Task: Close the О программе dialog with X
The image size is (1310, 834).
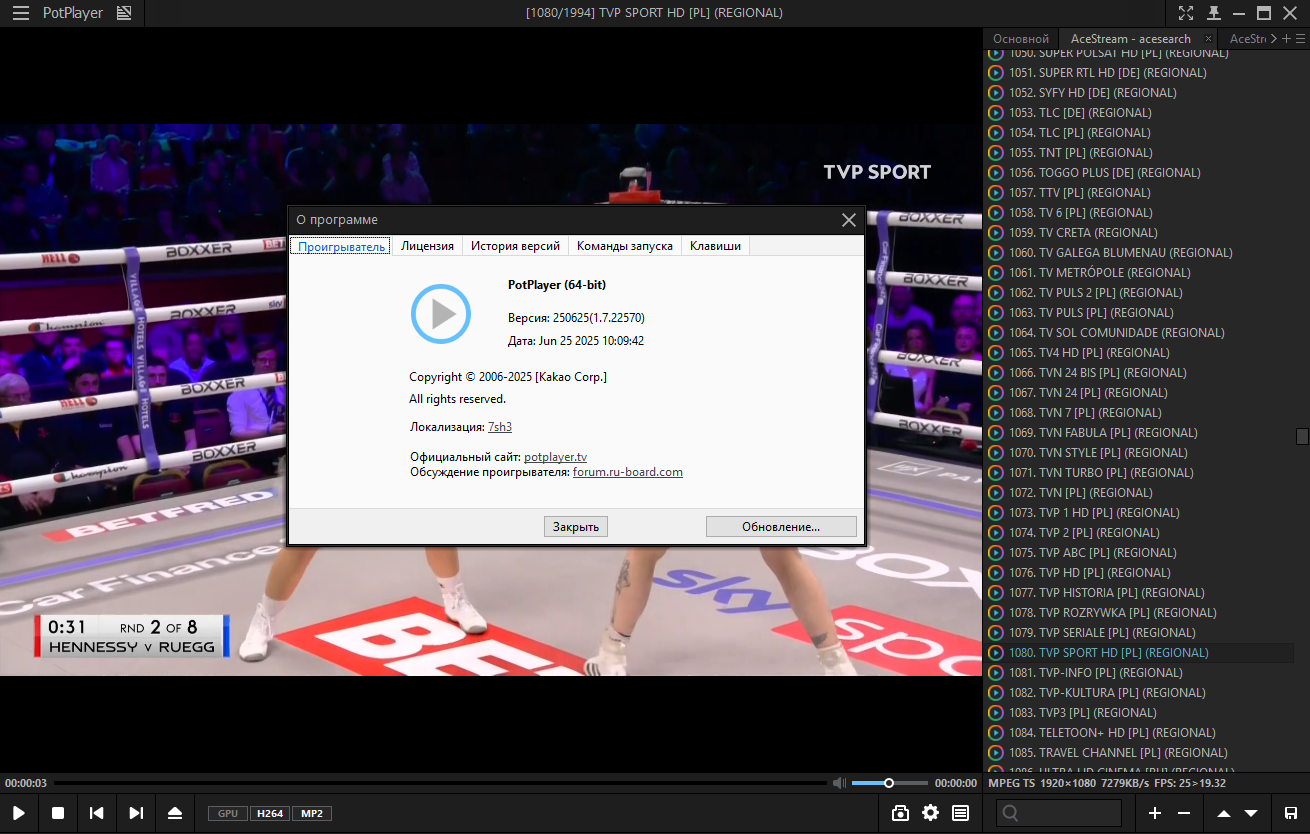Action: (849, 220)
